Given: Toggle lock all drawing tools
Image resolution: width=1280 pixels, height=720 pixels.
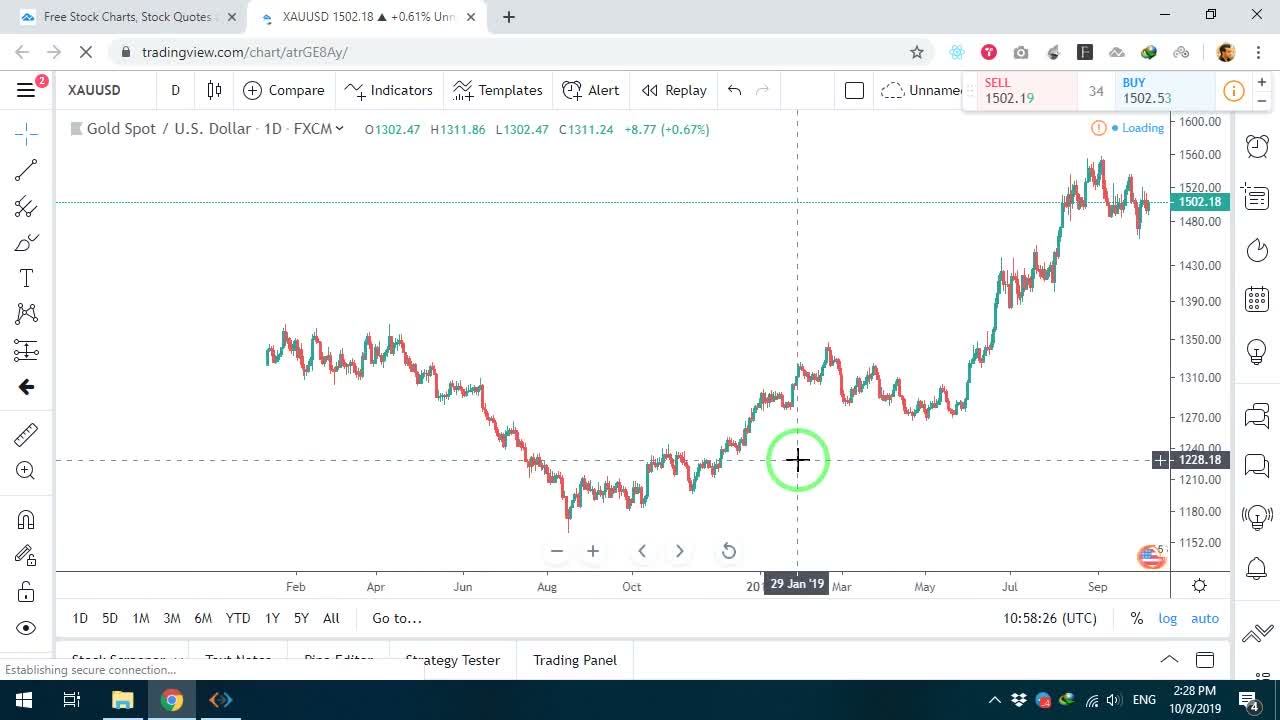Looking at the screenshot, I should [26, 592].
